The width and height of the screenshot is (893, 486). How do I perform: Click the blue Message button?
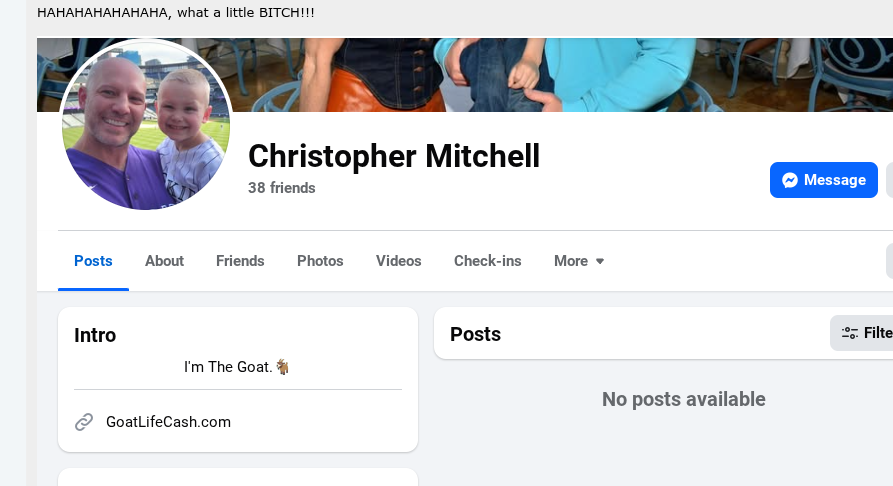(824, 180)
